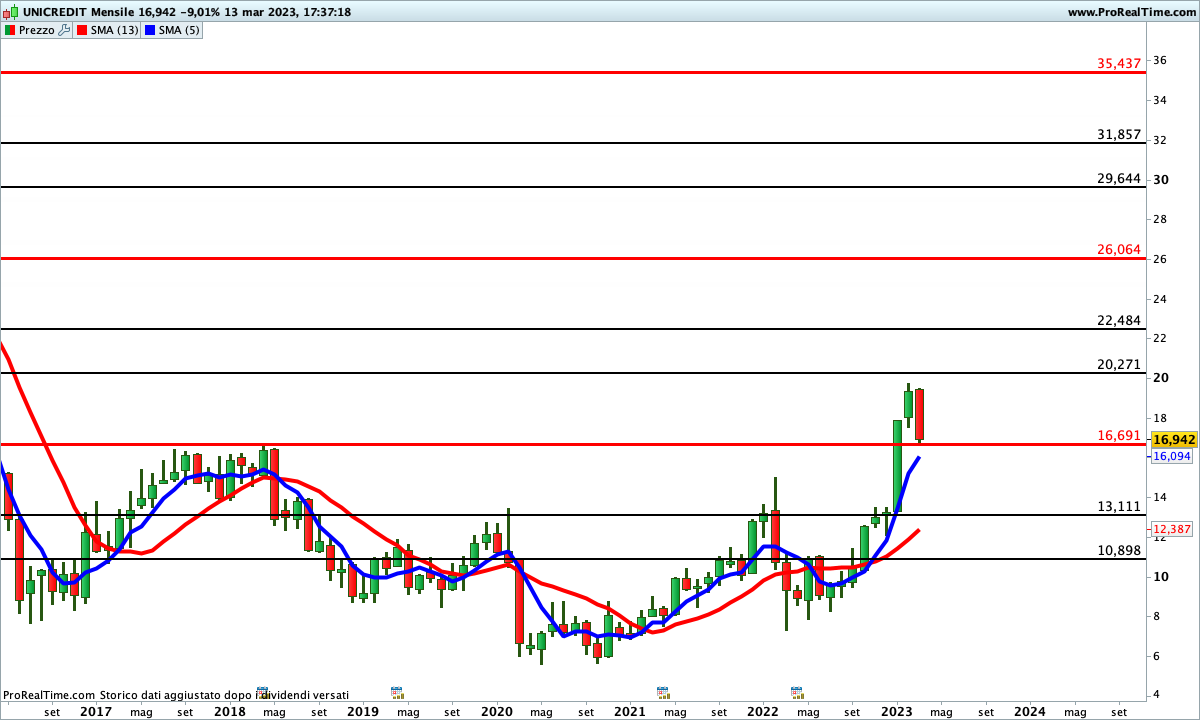The width and height of the screenshot is (1200, 720).
Task: Click the red 12,387 SMA value tag
Action: (x=1172, y=529)
